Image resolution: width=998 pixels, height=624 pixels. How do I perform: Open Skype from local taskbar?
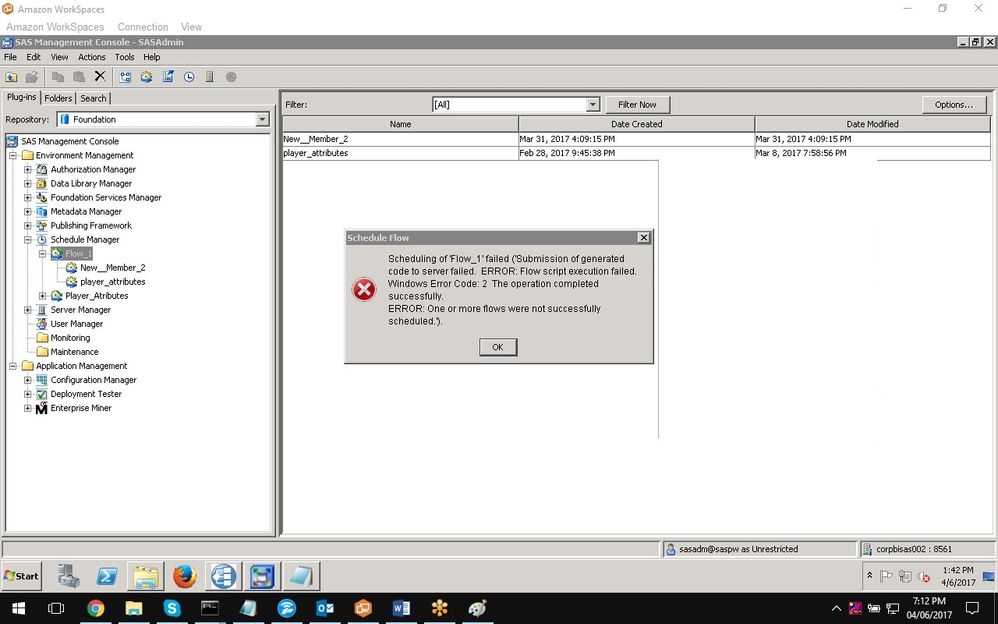172,609
